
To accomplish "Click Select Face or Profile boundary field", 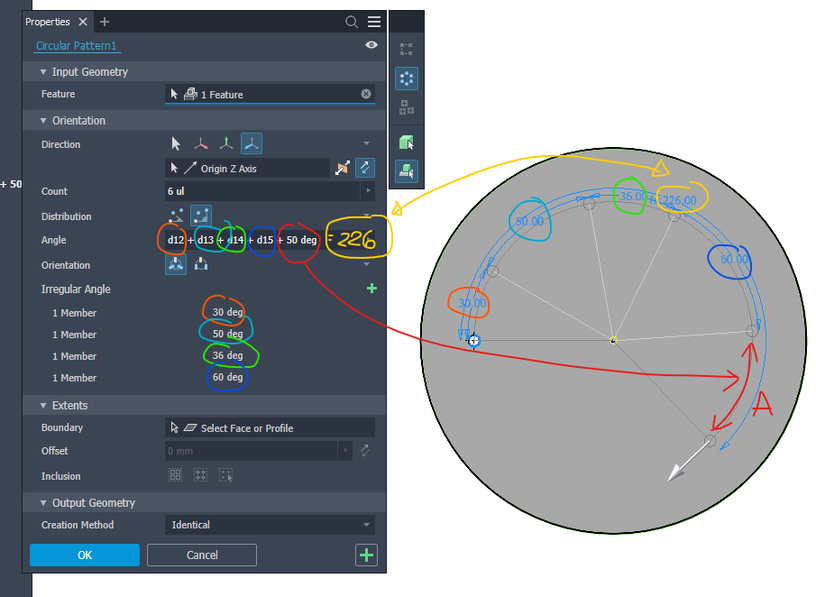I will [270, 428].
